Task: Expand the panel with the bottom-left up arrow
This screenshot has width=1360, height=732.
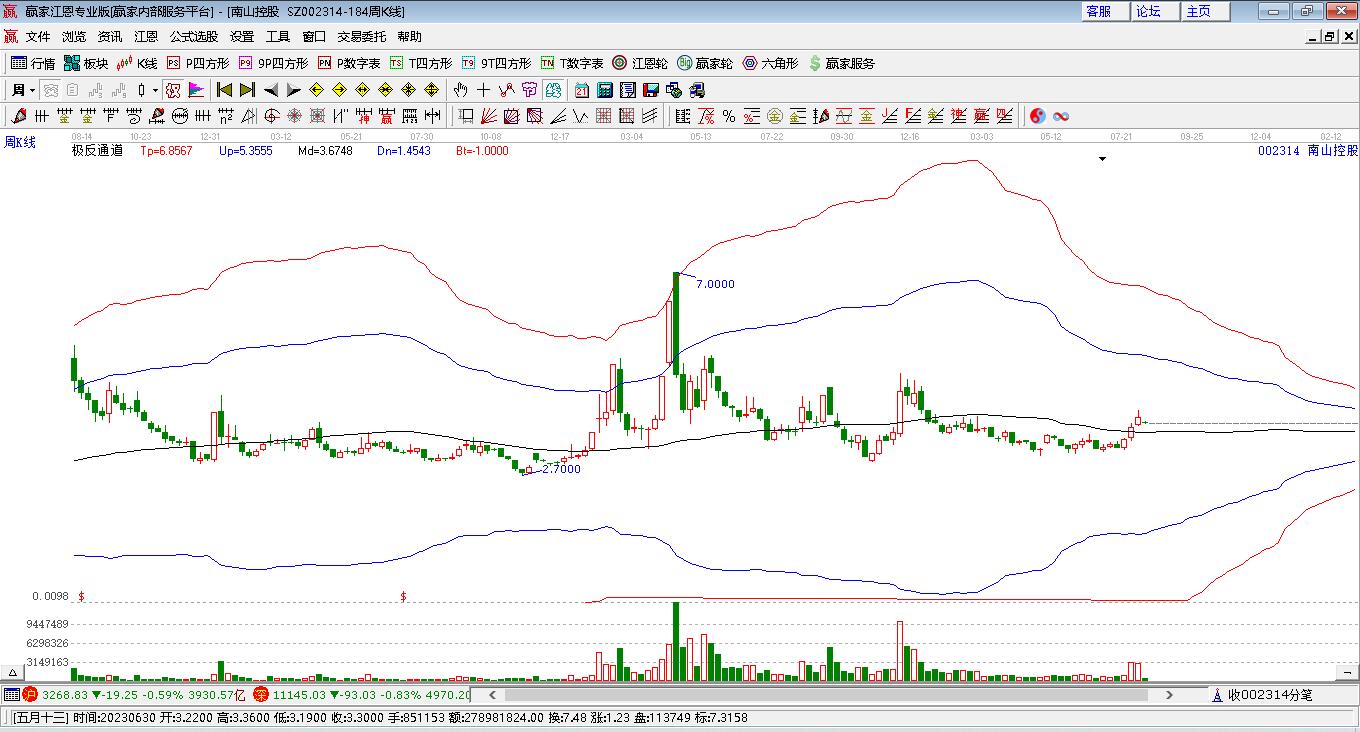Action: (x=14, y=672)
